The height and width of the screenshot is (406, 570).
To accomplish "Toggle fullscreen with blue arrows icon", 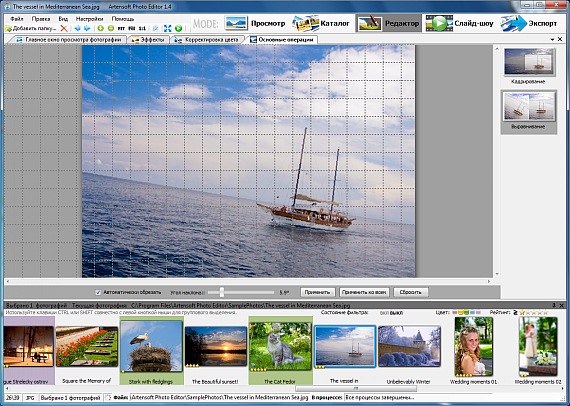I will 168,28.
